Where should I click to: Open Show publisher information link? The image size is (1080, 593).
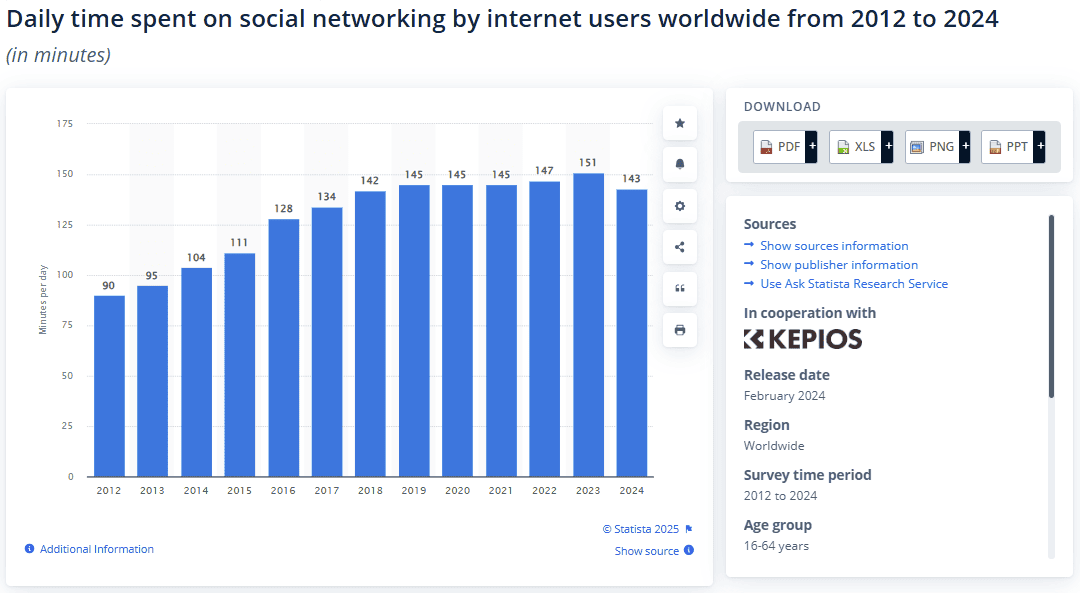(x=838, y=264)
